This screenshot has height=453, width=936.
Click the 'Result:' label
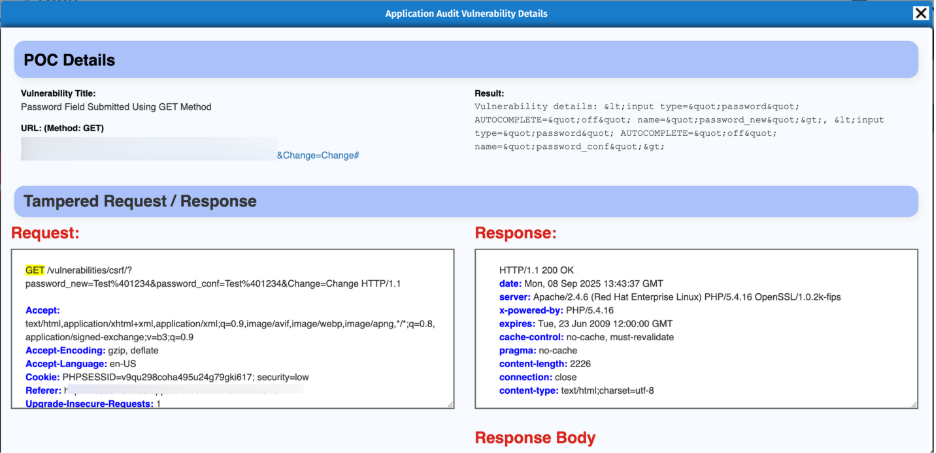click(x=489, y=93)
